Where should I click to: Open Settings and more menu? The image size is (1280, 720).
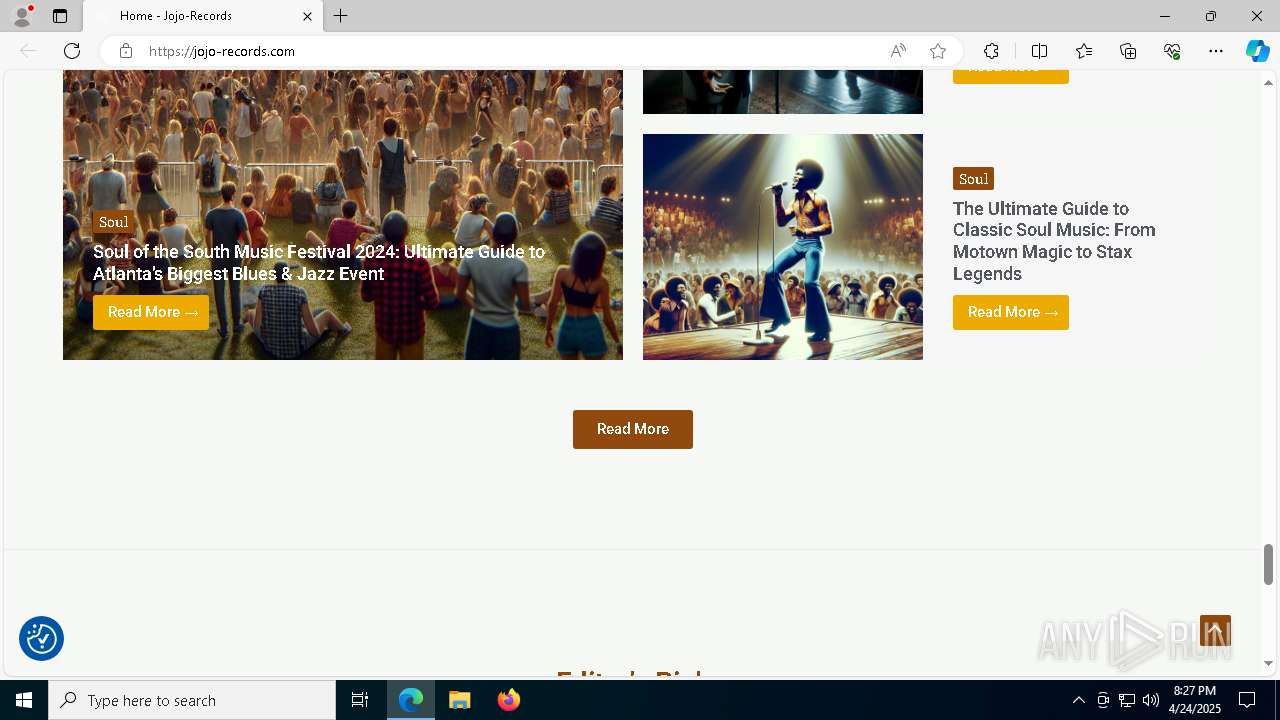[1216, 51]
